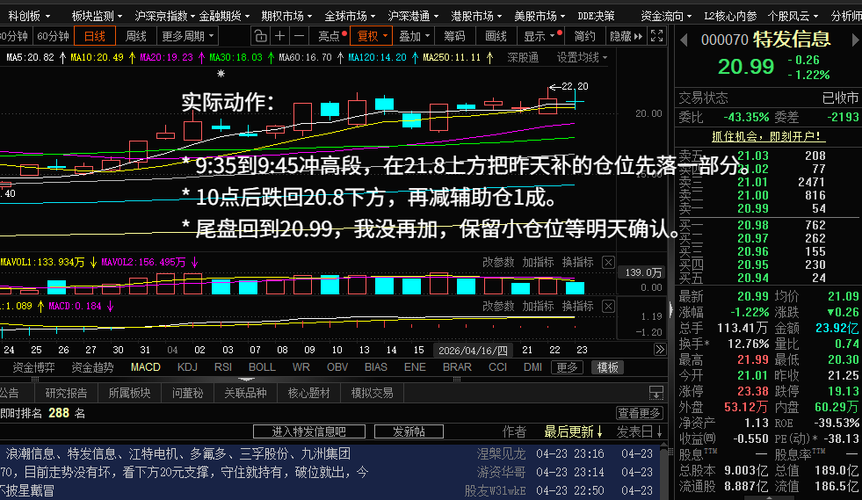This screenshot has width=862, height=500.
Task: Select the BOLL indicator tab
Action: pyautogui.click(x=262, y=367)
